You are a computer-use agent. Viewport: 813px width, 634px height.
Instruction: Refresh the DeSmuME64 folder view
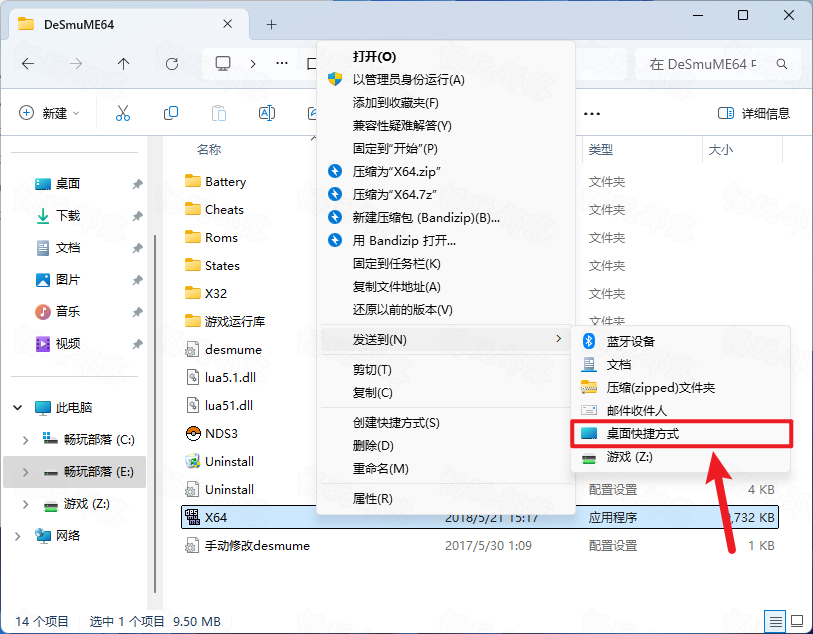[x=172, y=64]
